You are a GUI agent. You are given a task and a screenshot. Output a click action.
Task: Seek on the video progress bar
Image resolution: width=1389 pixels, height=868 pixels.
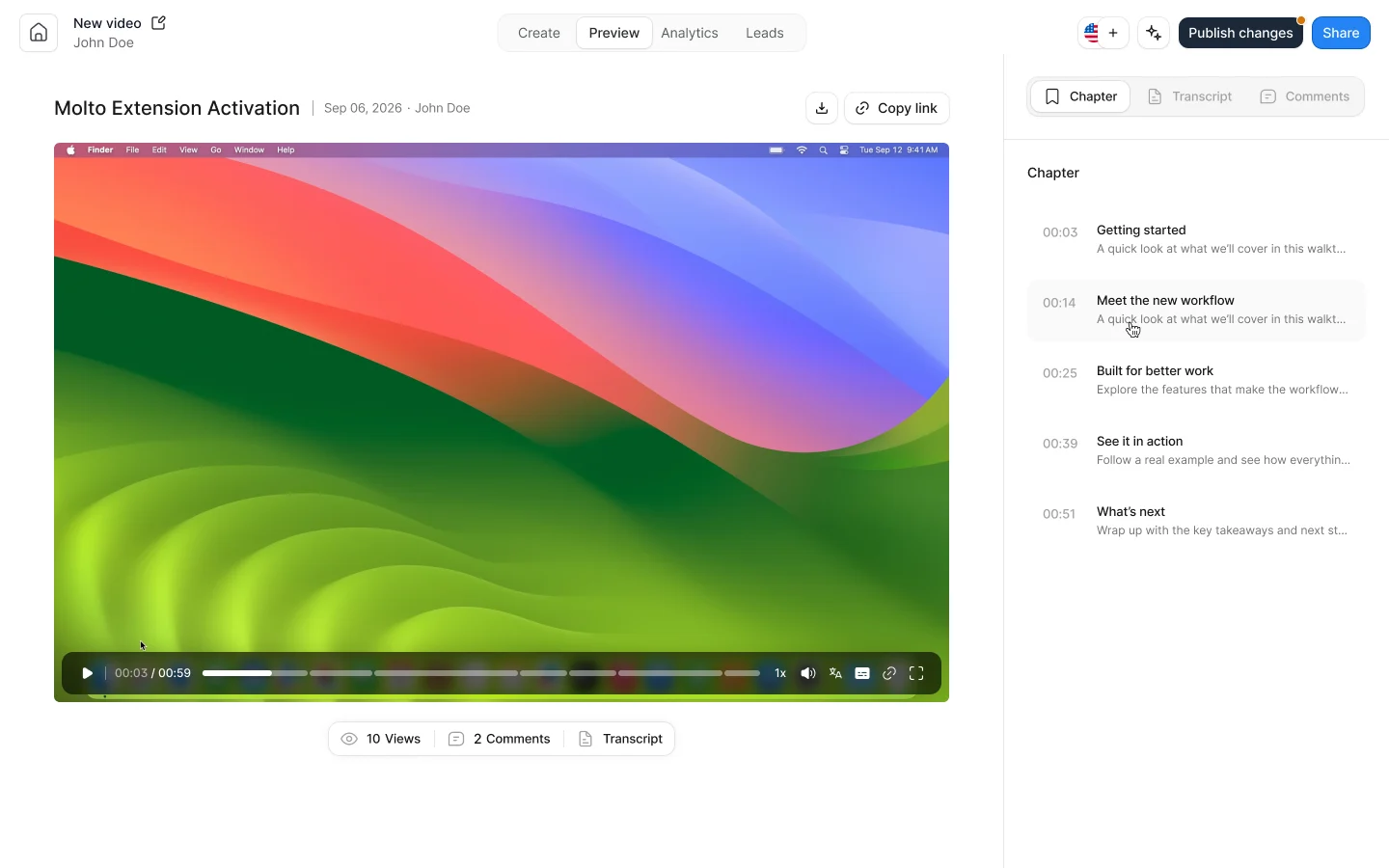coord(481,673)
